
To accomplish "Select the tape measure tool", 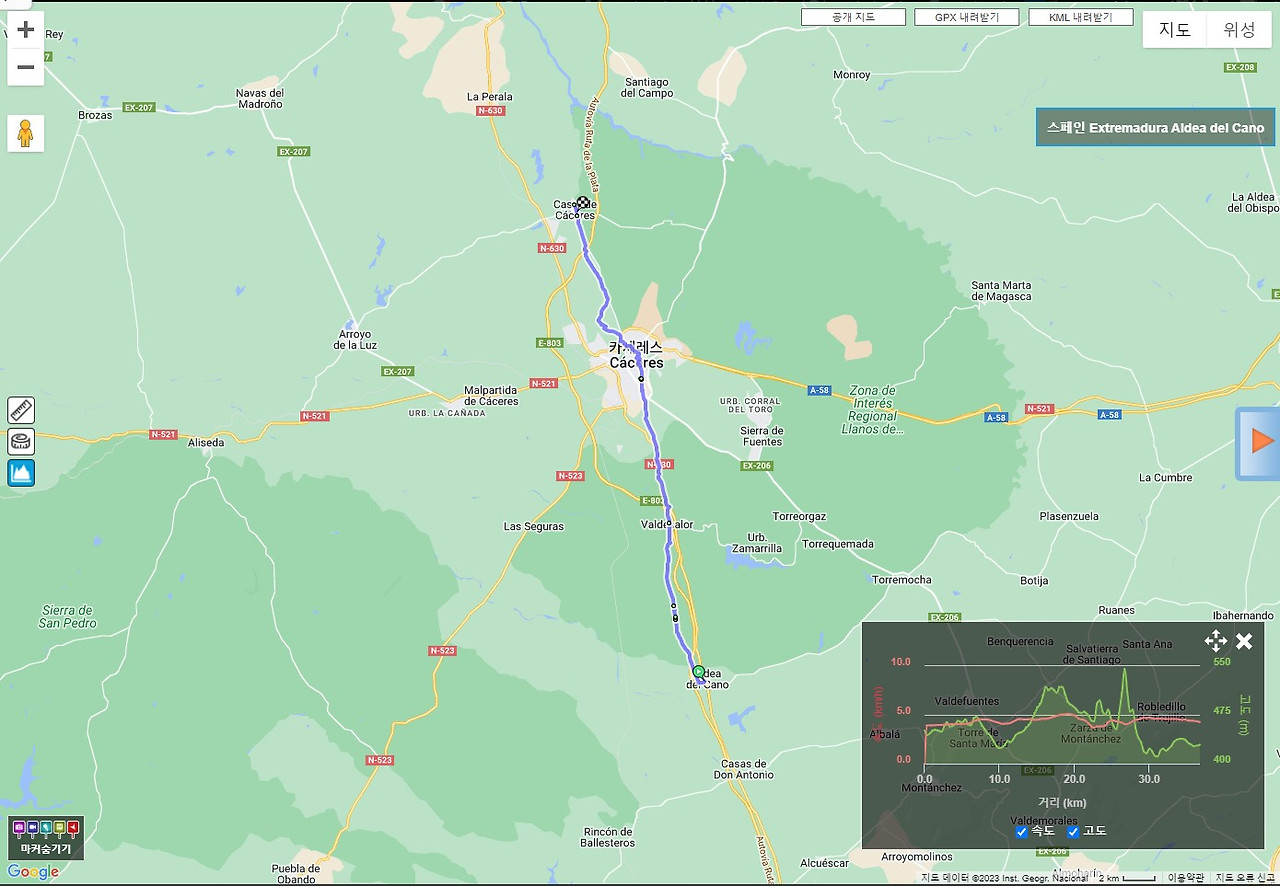I will click(21, 441).
